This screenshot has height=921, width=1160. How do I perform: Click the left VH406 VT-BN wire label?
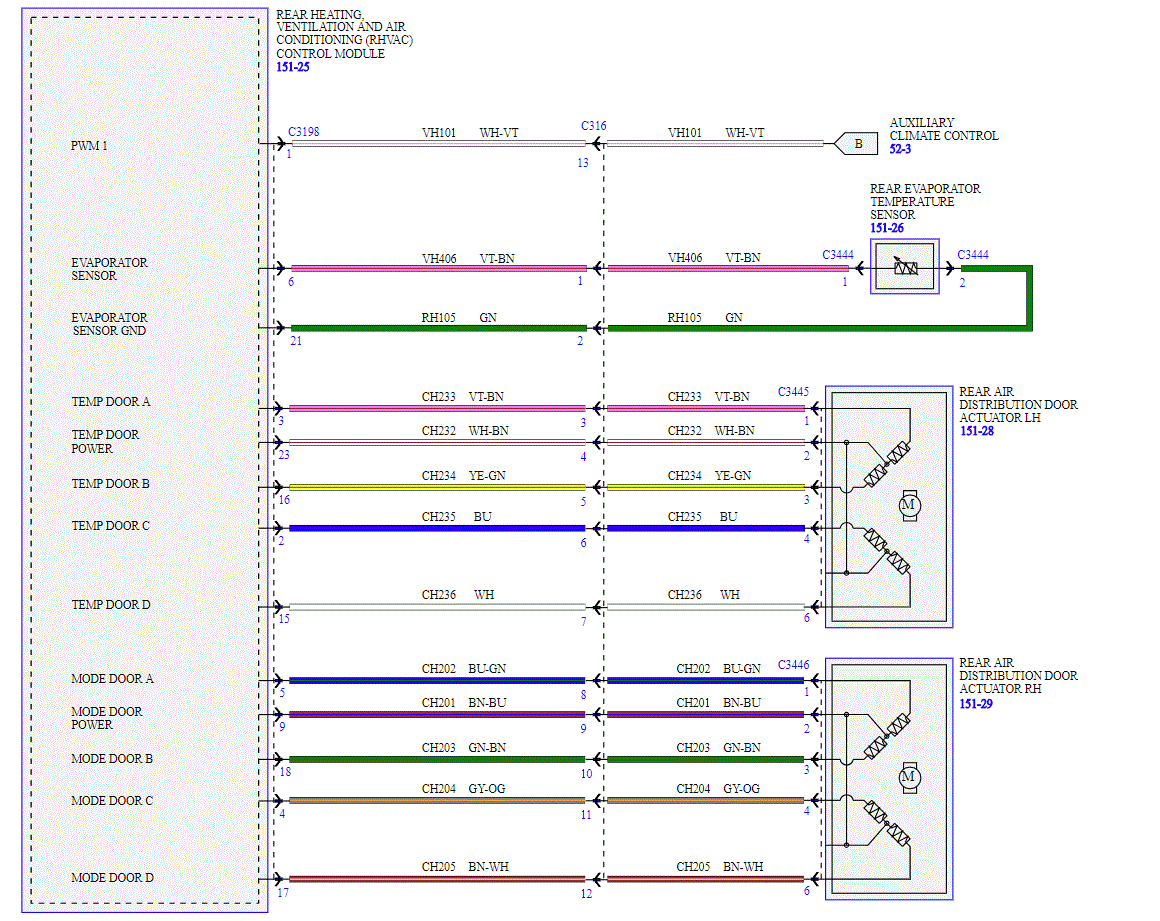point(468,258)
